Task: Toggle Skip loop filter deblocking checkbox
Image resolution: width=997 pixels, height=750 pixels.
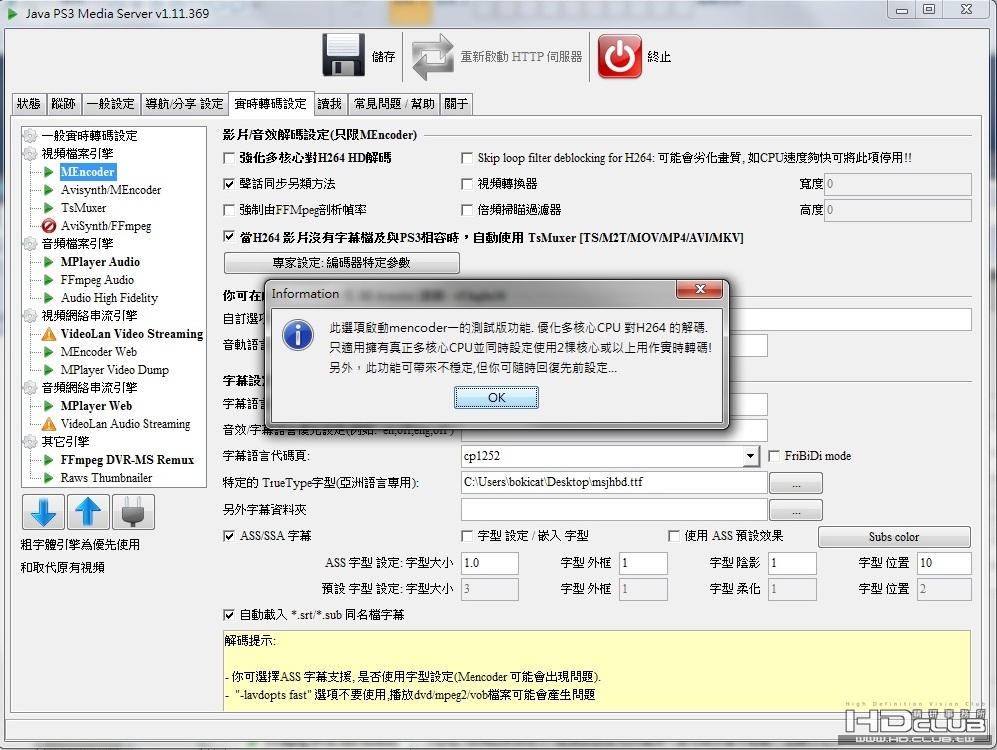Action: click(467, 158)
